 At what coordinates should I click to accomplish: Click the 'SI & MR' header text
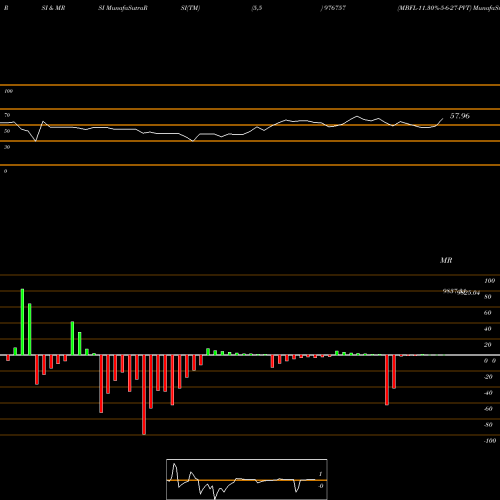(53, 8)
